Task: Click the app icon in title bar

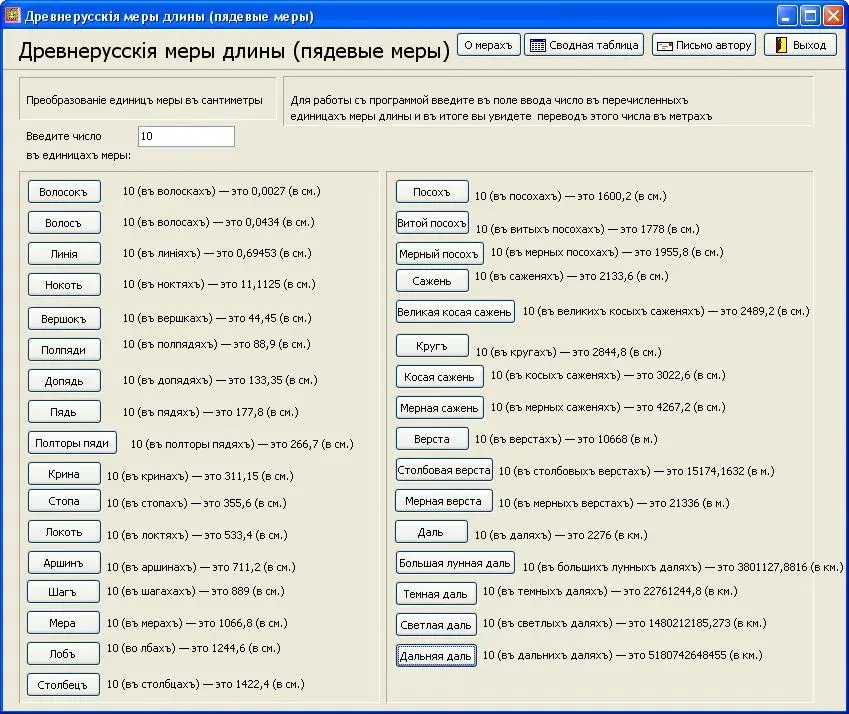Action: pos(12,15)
